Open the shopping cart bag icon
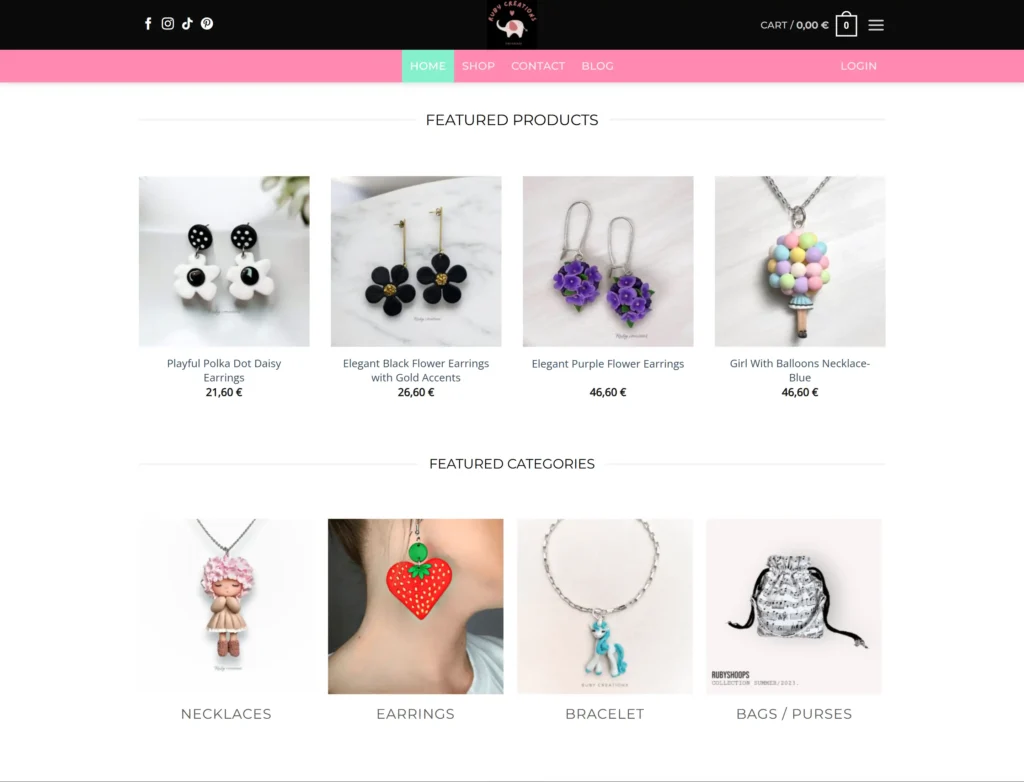The image size is (1024, 782). [846, 24]
